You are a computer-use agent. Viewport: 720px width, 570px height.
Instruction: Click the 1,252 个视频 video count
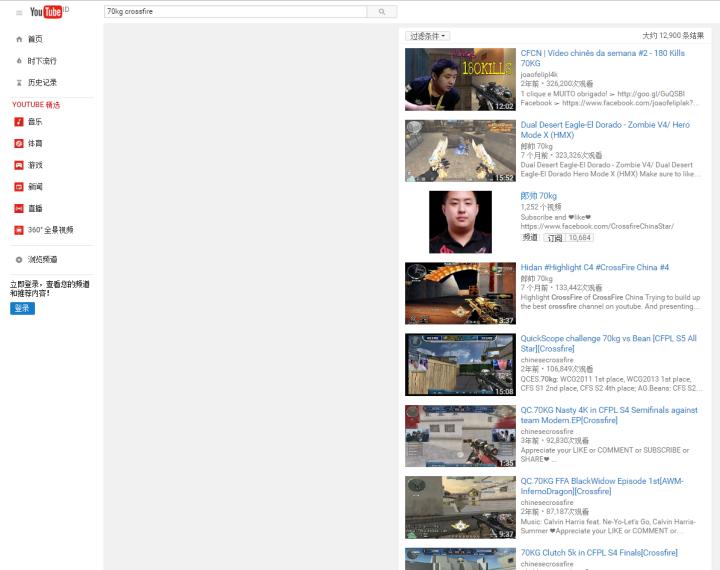541,207
